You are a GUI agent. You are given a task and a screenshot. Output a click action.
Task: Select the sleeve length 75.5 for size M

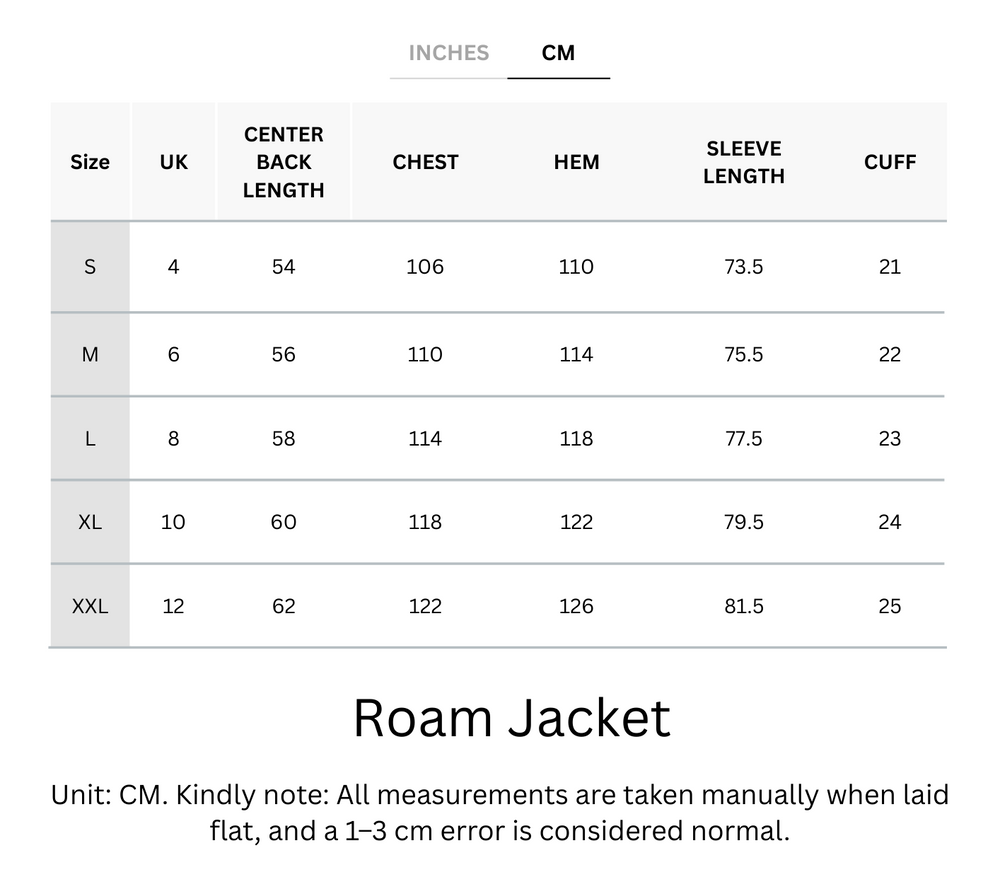pos(744,354)
